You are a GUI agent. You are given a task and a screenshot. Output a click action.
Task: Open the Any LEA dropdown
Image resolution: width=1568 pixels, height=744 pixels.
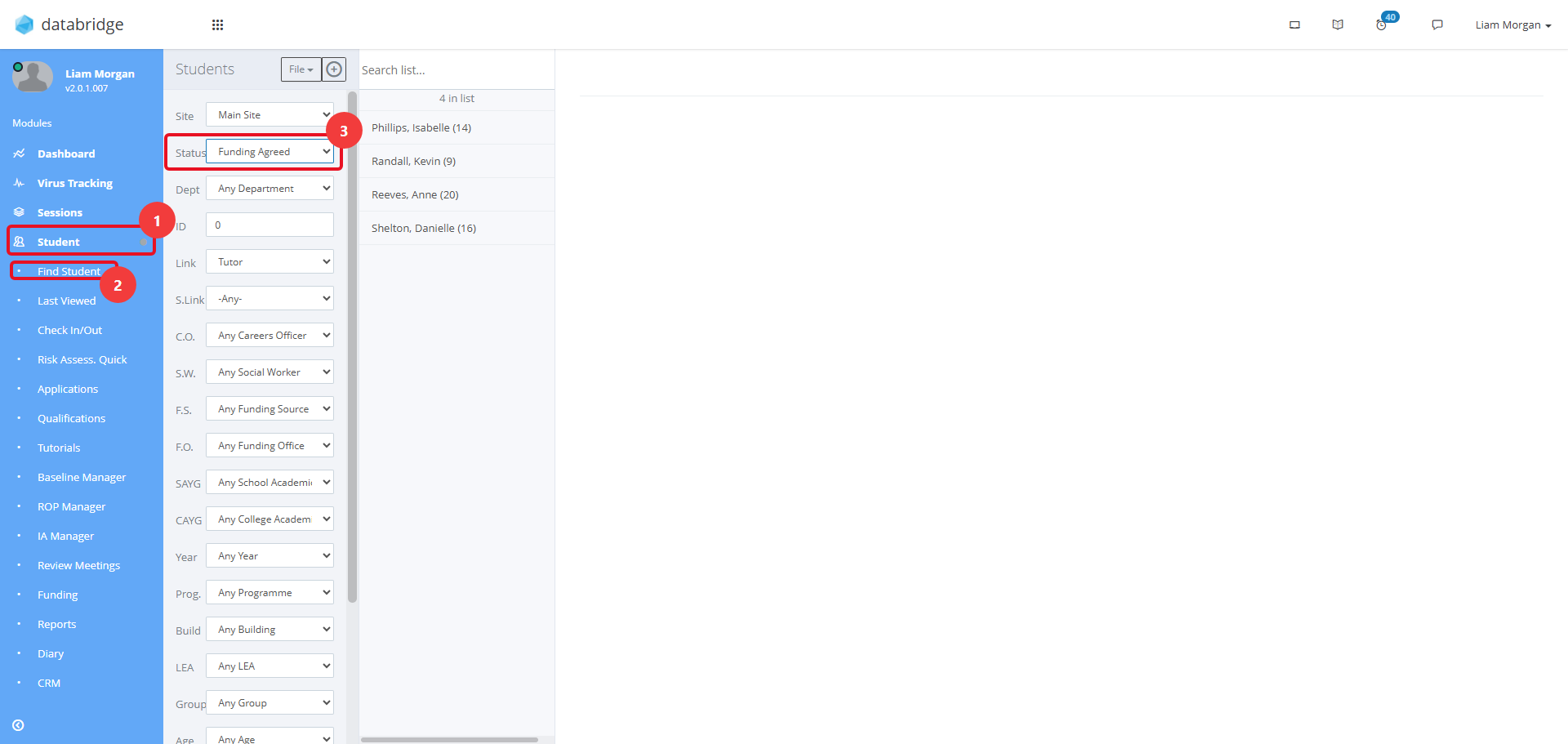269,666
